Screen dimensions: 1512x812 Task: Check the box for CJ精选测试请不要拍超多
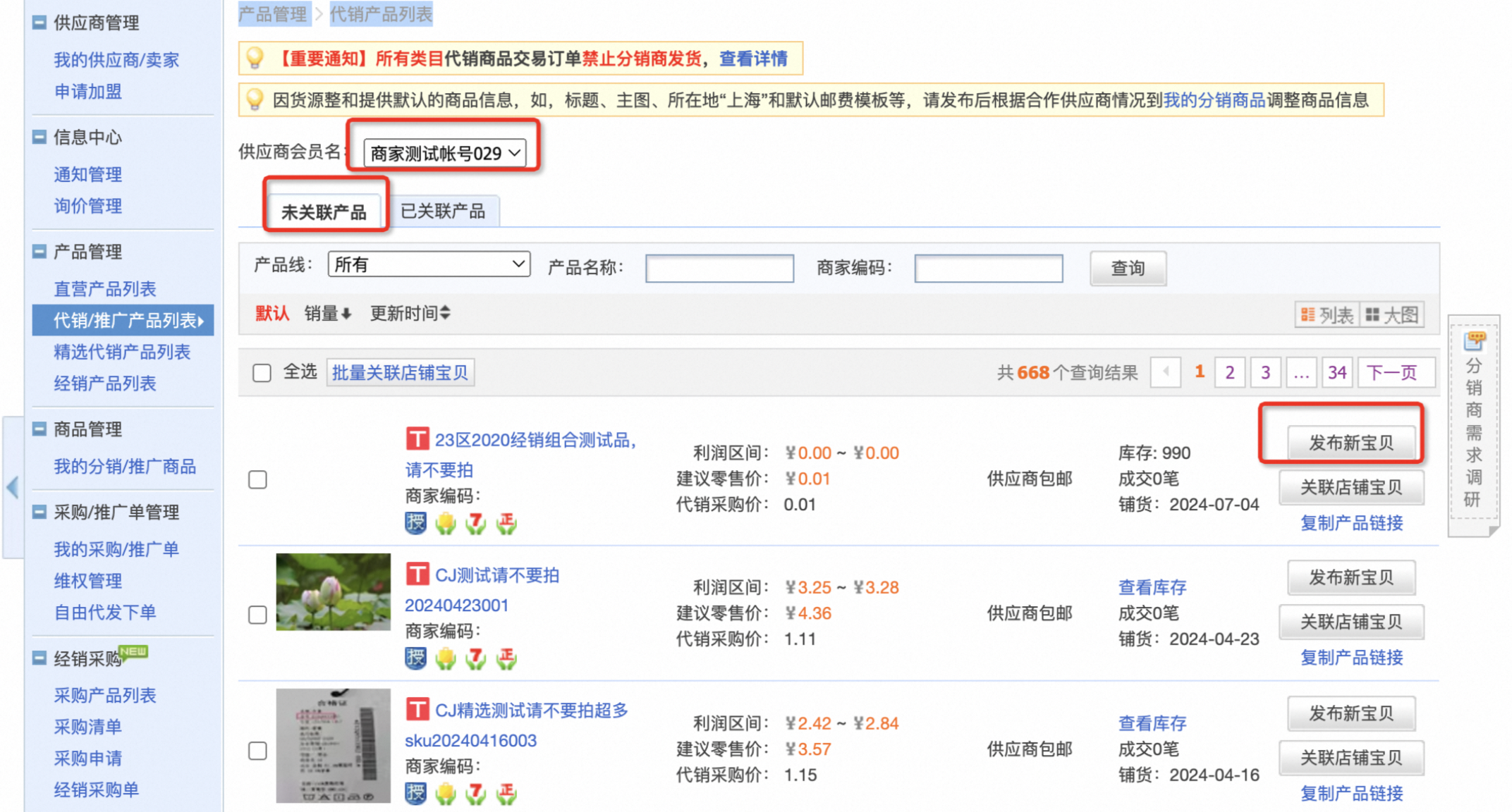[x=257, y=751]
